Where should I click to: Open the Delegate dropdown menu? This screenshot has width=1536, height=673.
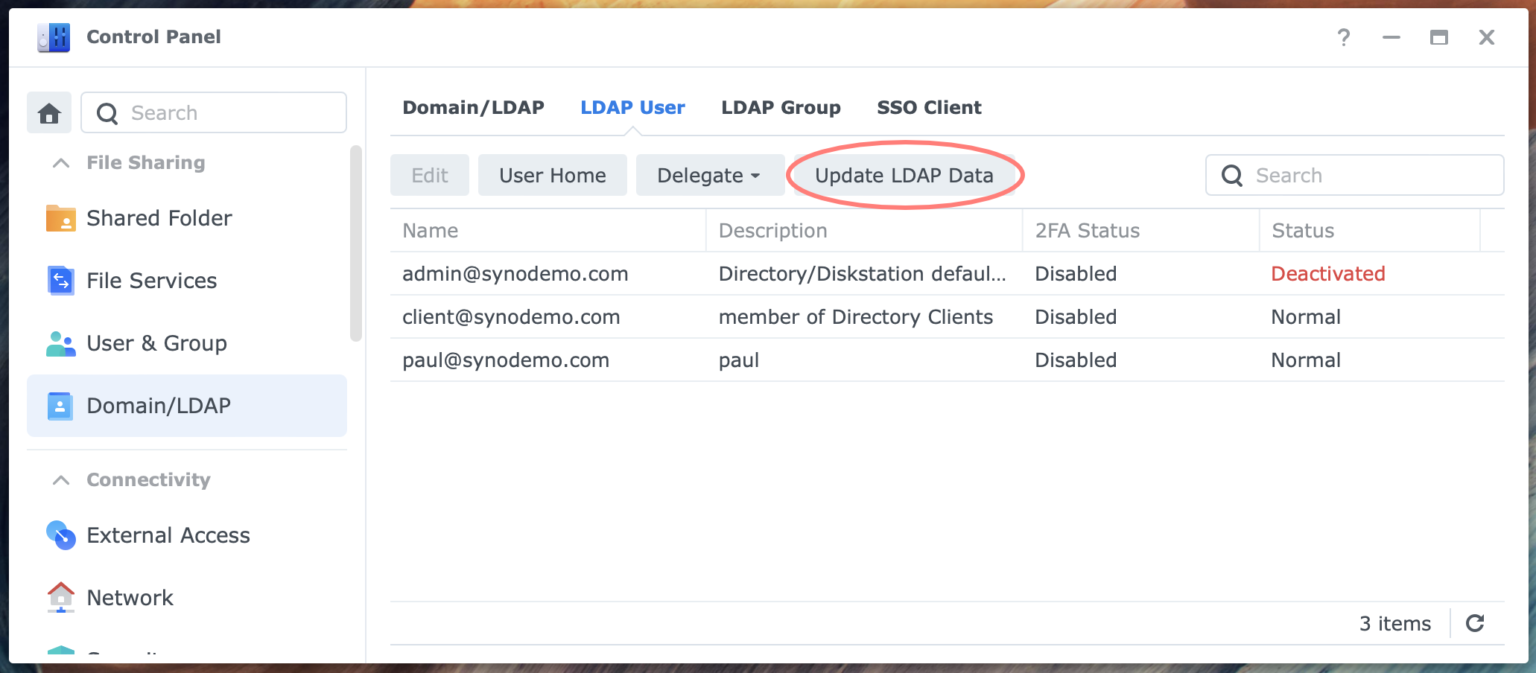click(x=710, y=174)
